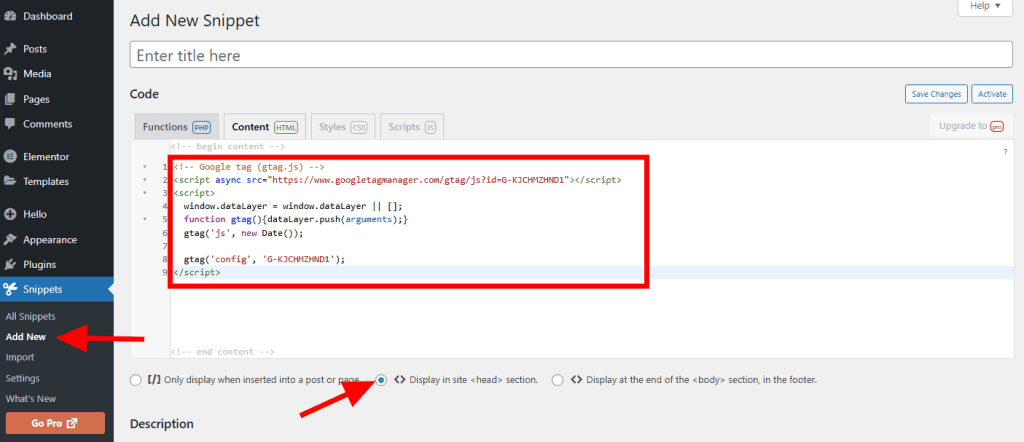This screenshot has width=1024, height=442.
Task: Click the Pages icon in sidebar
Action: click(x=10, y=99)
